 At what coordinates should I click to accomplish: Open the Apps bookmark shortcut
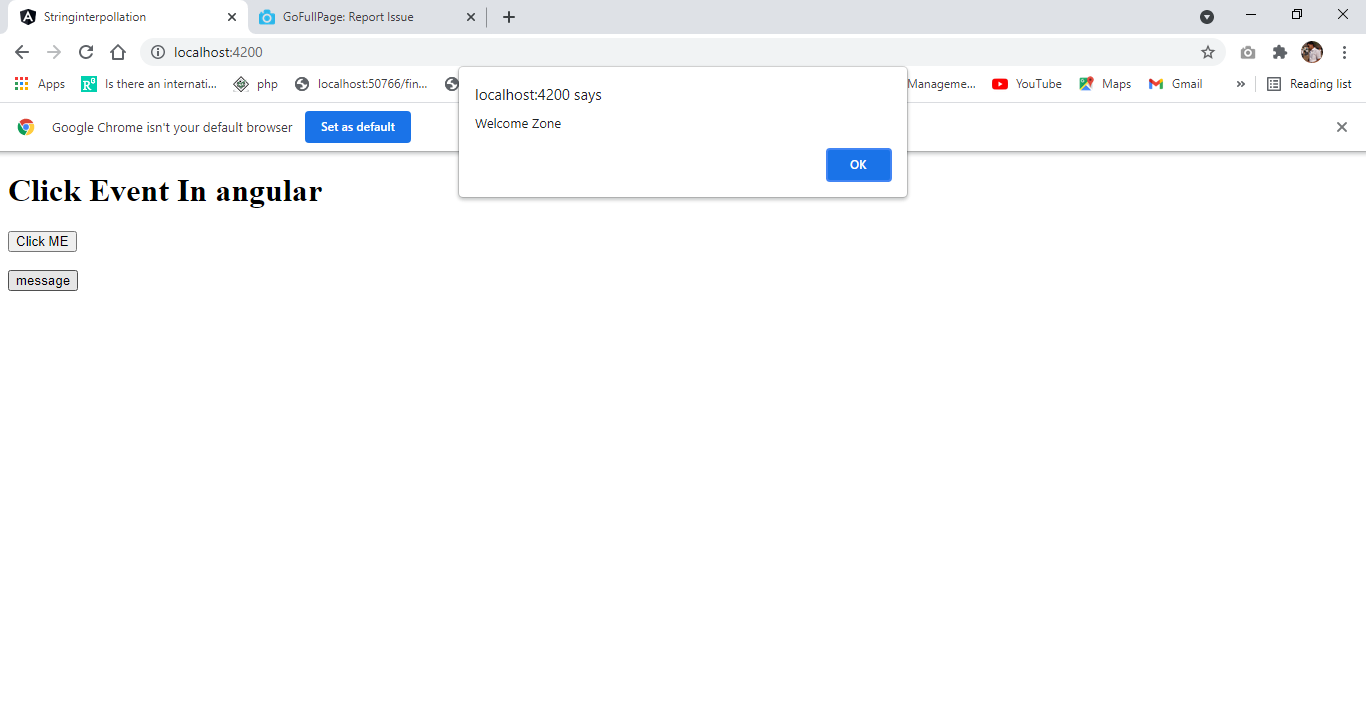[40, 84]
